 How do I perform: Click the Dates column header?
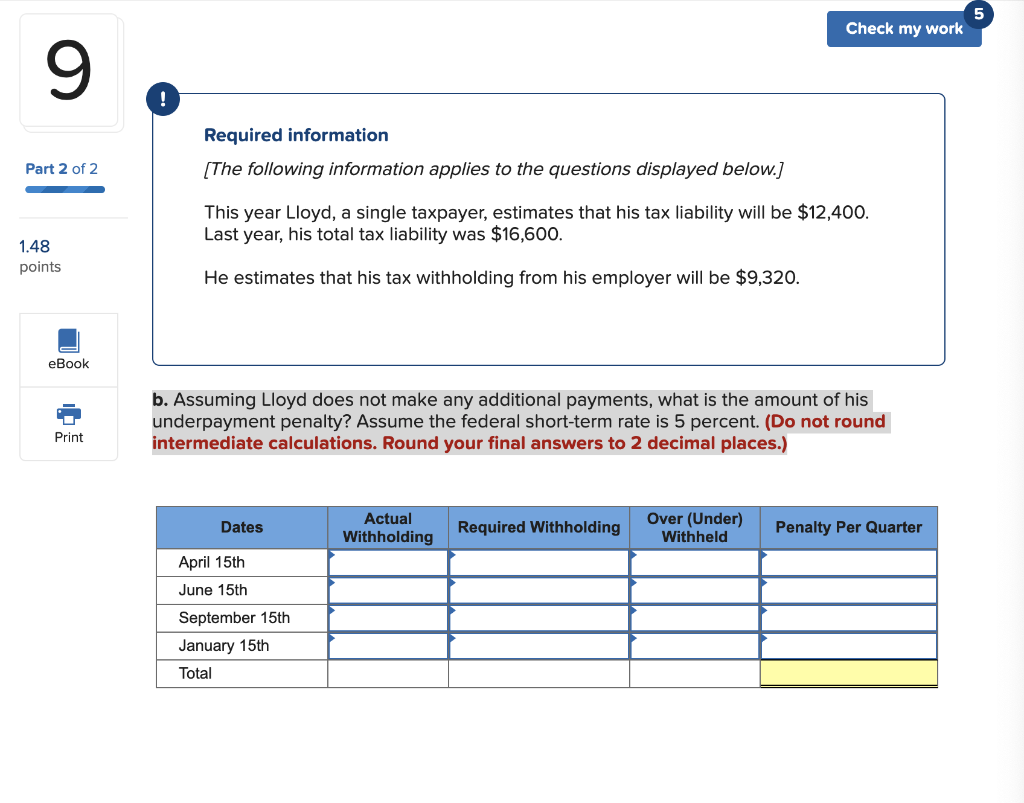click(240, 527)
